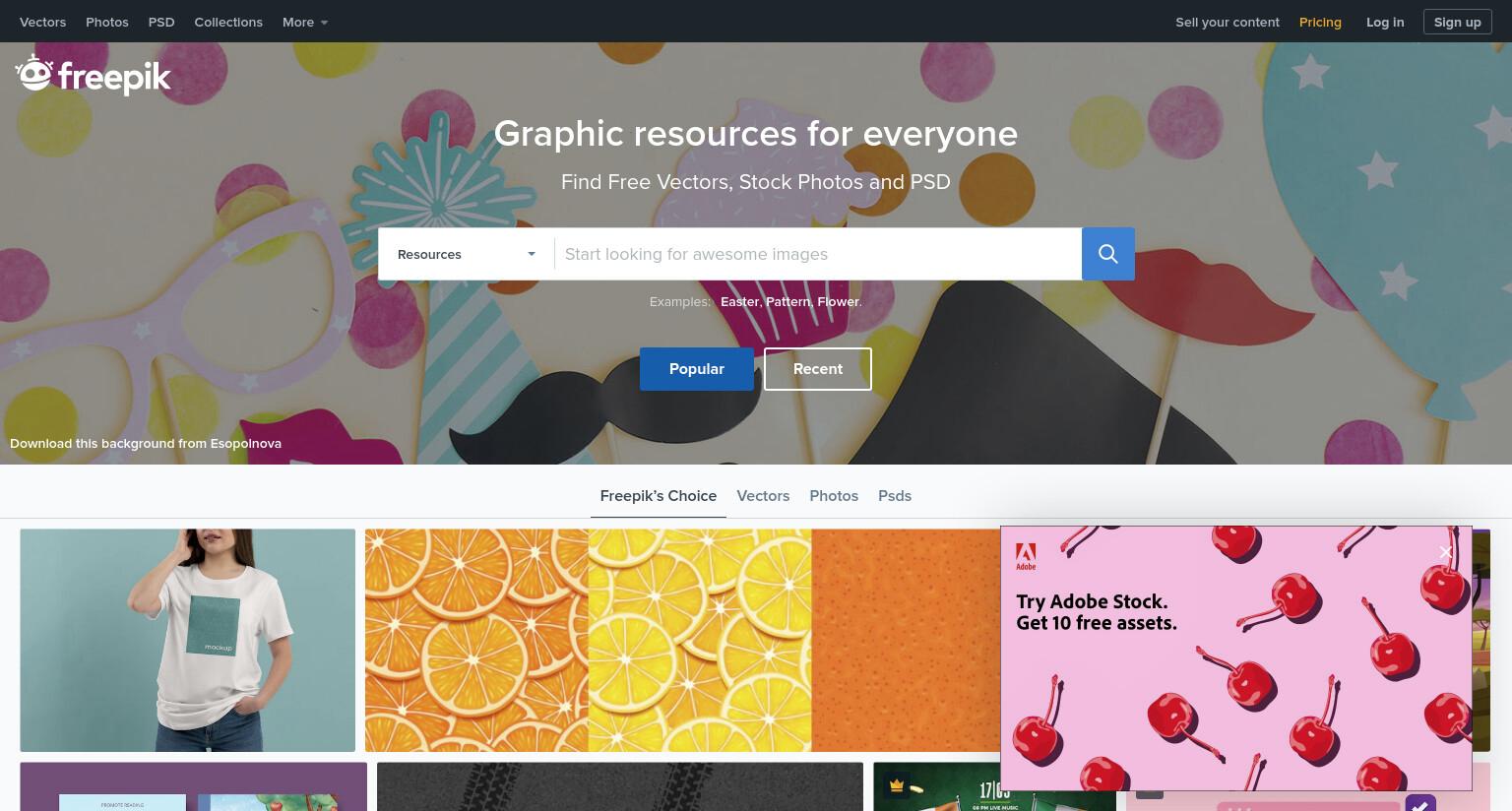
Task: Open the Resources category dropdown
Action: tap(467, 254)
